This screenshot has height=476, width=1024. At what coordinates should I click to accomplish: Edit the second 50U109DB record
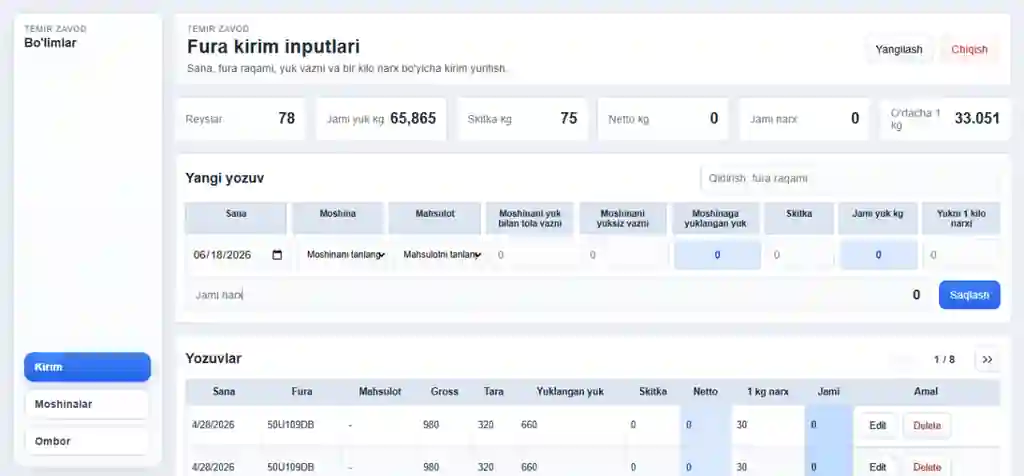(x=878, y=468)
